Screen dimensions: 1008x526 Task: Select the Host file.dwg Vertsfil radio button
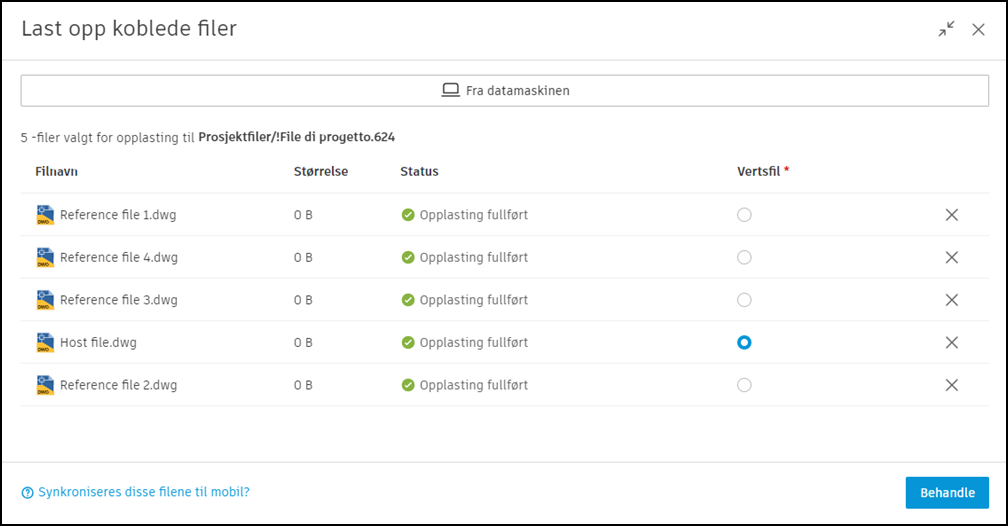744,342
